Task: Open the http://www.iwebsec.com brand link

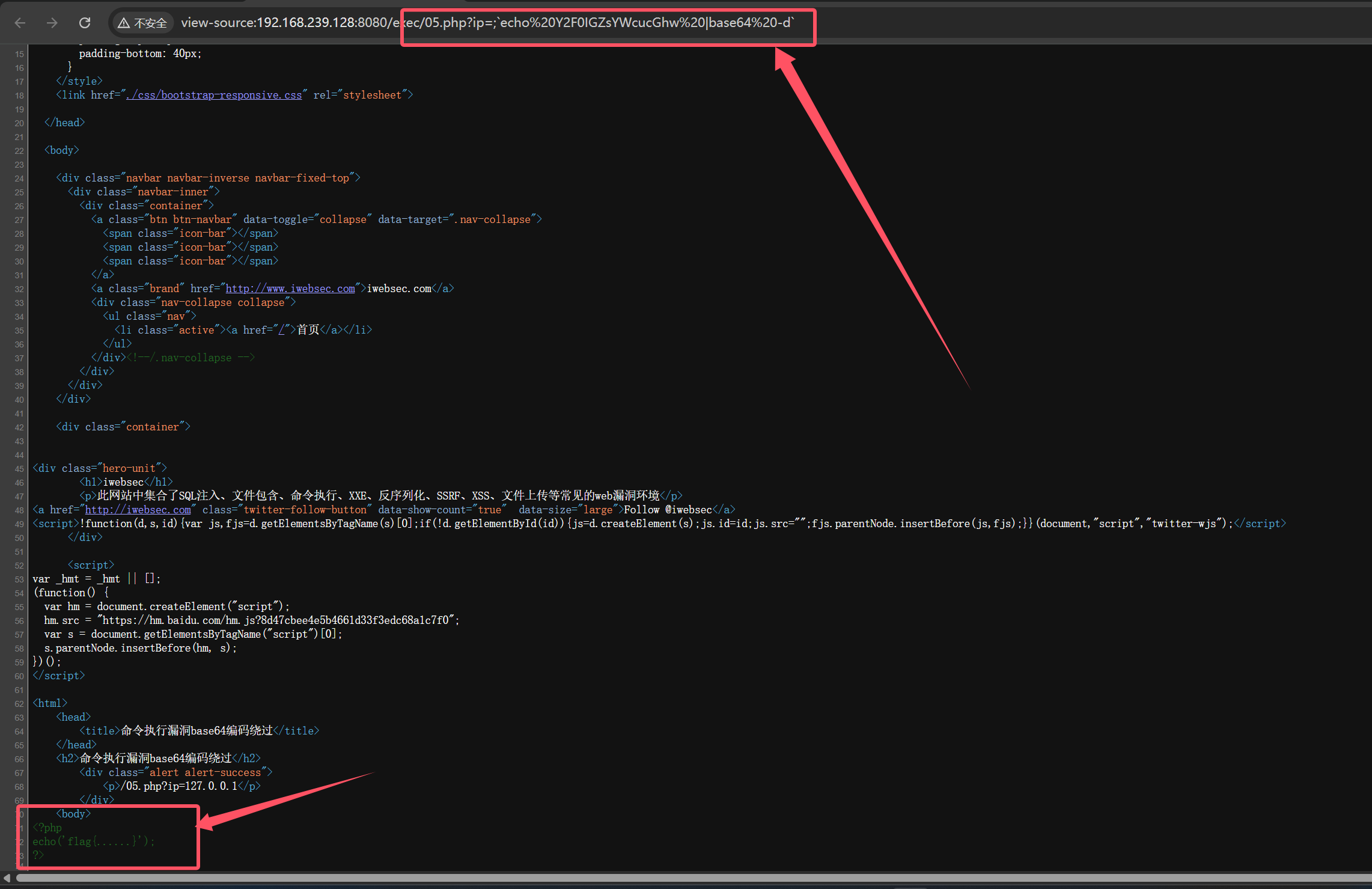Action: tap(290, 289)
